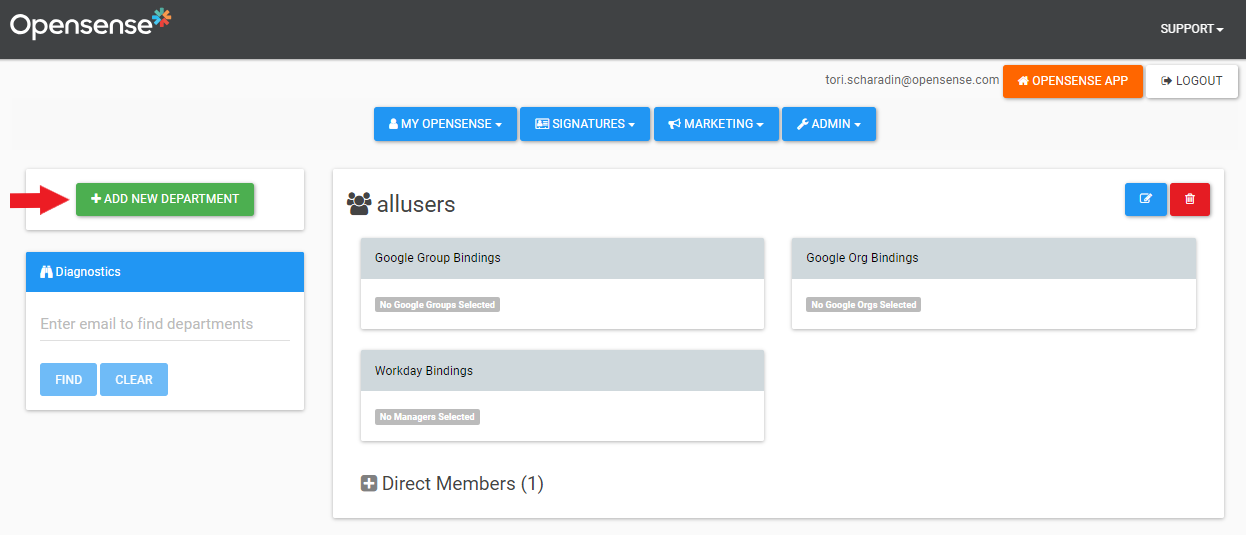Screen dimensions: 1246x535
Task: Open the MARKETING menu
Action: point(716,124)
